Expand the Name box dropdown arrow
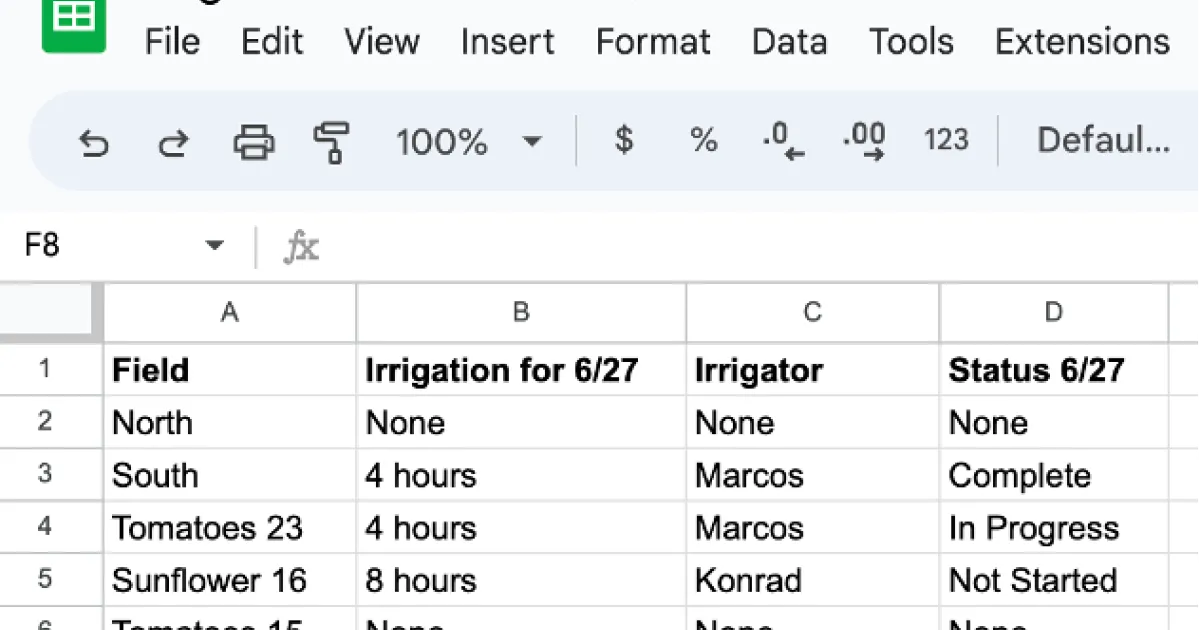This screenshot has width=1200, height=630. pyautogui.click(x=214, y=246)
